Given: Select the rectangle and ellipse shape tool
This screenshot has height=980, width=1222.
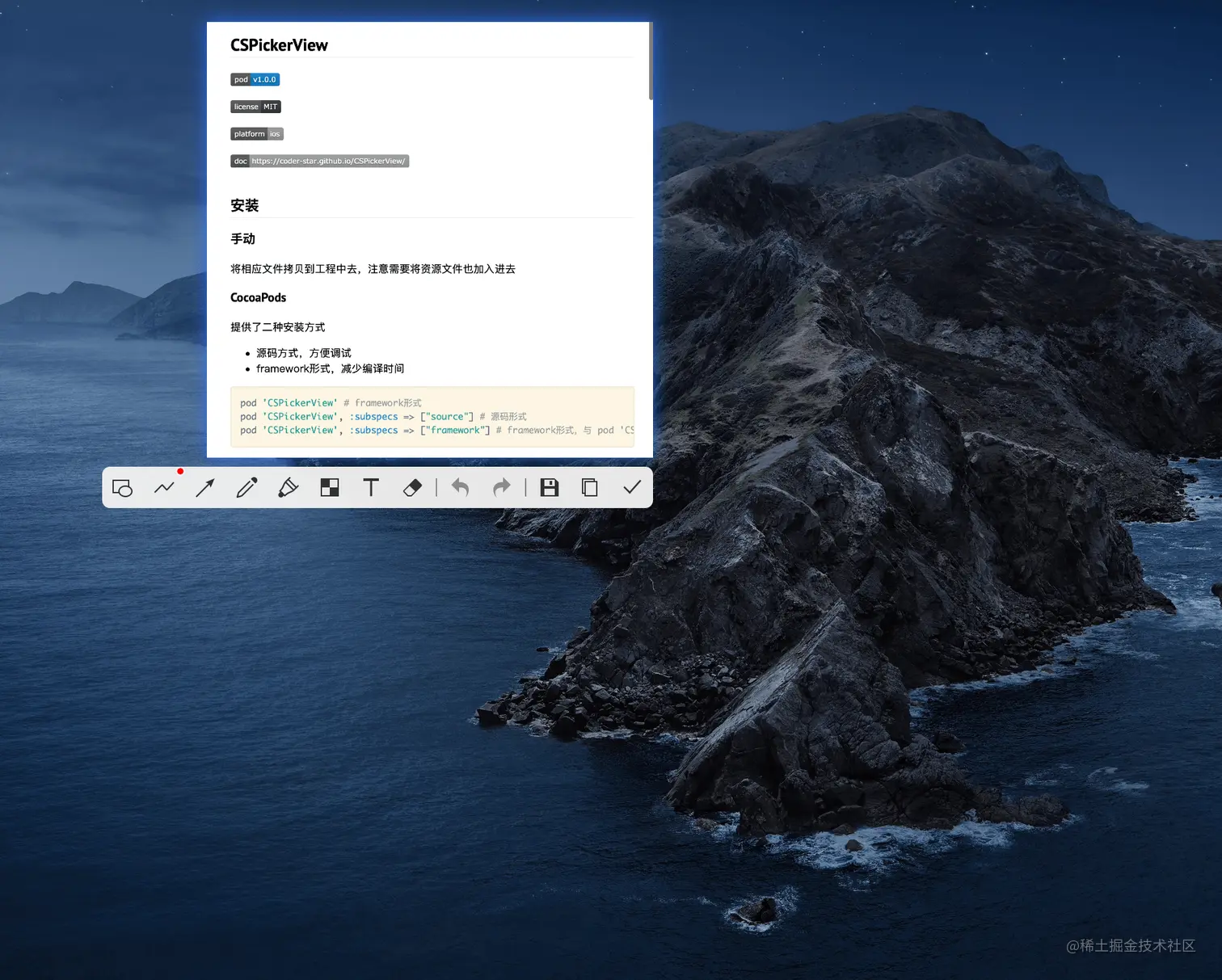Looking at the screenshot, I should [122, 488].
